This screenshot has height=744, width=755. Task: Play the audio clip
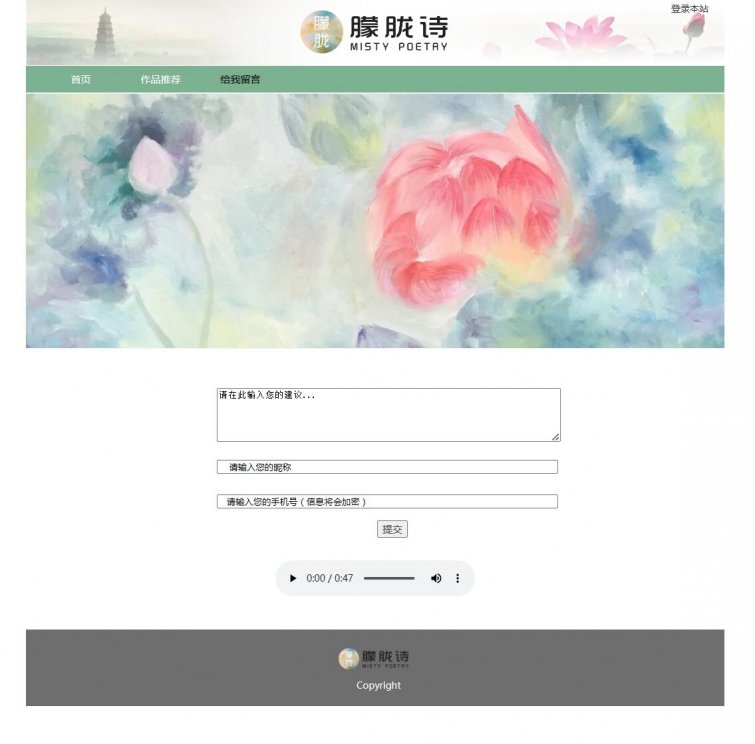(x=293, y=578)
